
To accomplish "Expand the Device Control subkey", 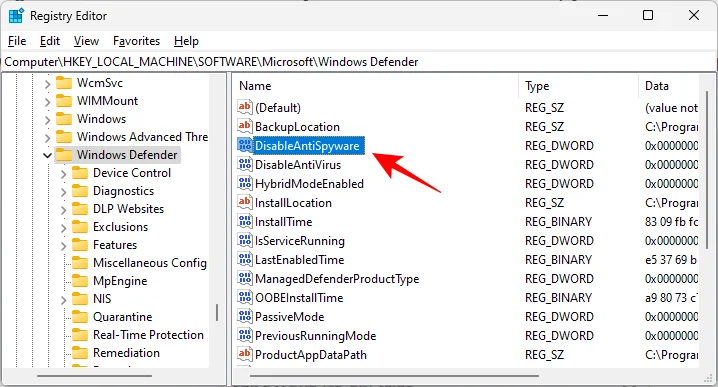I will coord(63,174).
